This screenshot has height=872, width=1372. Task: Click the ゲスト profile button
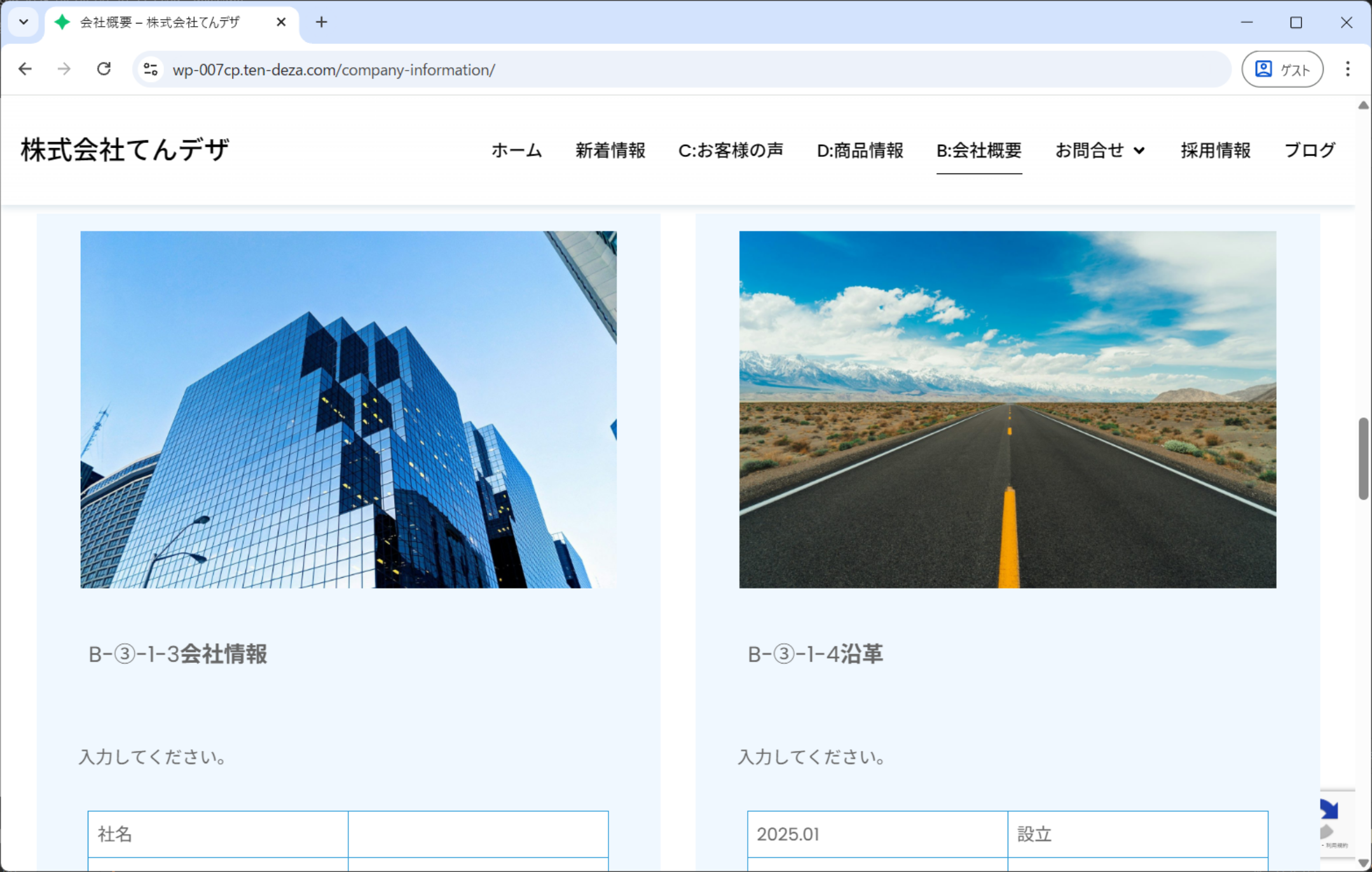(x=1282, y=69)
